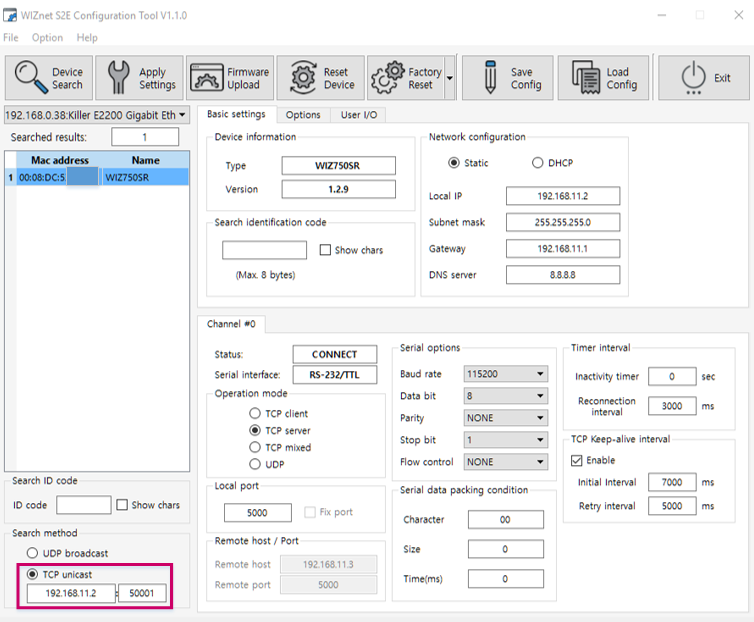The height and width of the screenshot is (622, 754).
Task: Select UDP operation mode
Action: pyautogui.click(x=255, y=464)
